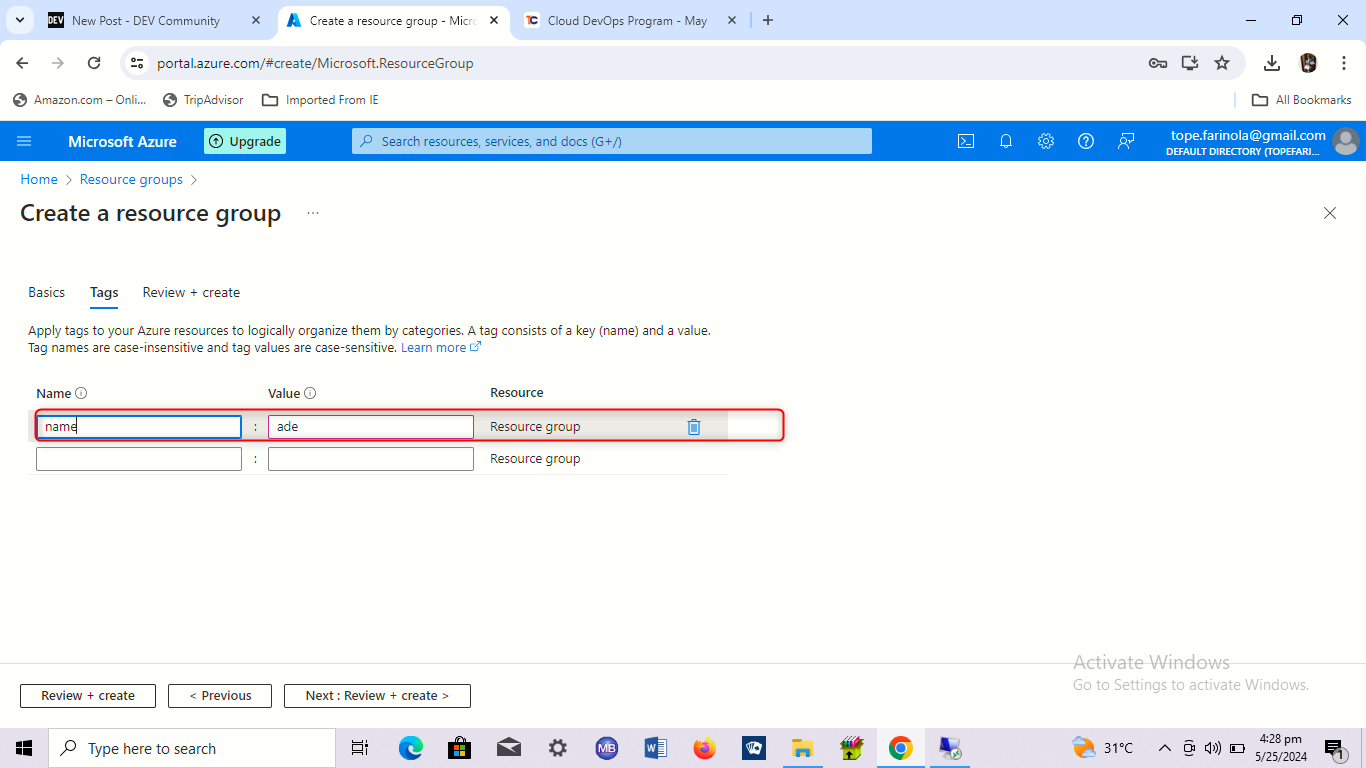The height and width of the screenshot is (768, 1366).
Task: Click the Windows taskbar search box
Action: (x=192, y=748)
